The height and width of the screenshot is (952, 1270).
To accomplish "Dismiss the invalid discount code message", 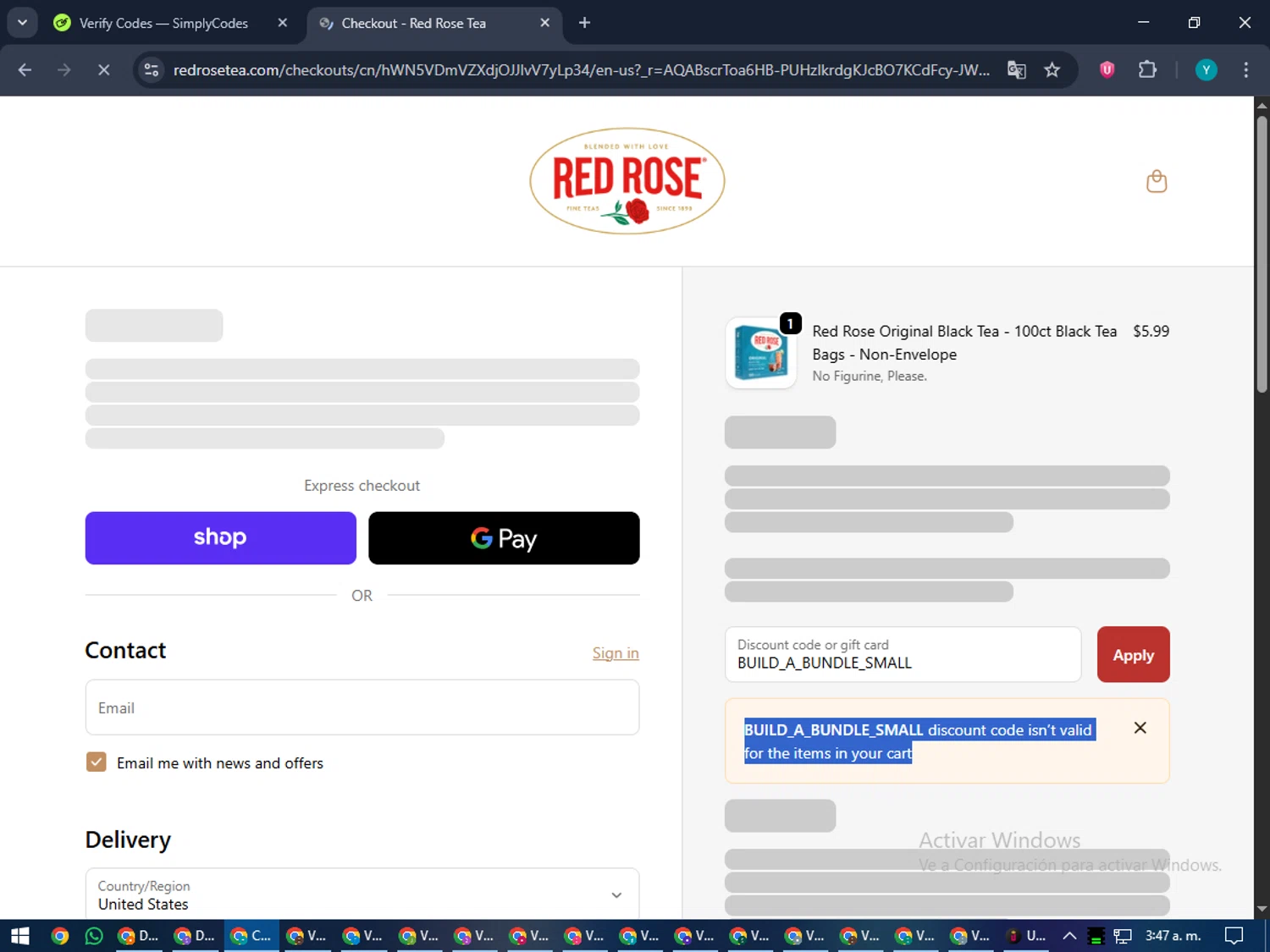I will 1140,728.
